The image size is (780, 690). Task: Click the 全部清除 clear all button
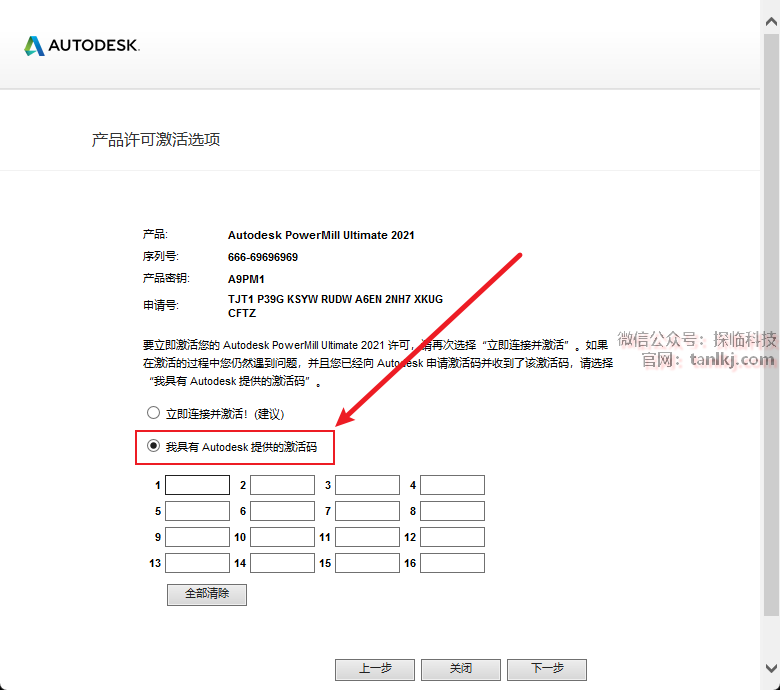pyautogui.click(x=207, y=594)
